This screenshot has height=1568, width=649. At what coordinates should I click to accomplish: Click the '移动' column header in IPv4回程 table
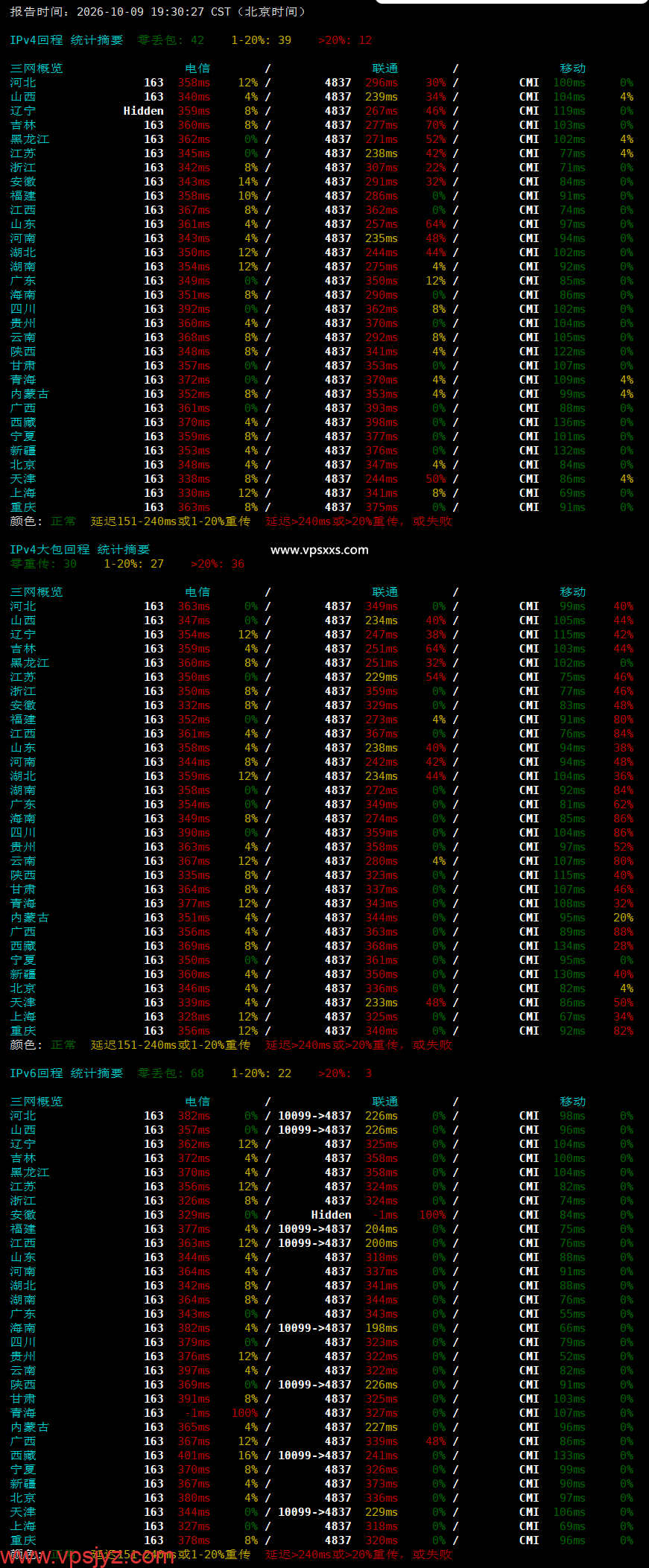pos(573,69)
